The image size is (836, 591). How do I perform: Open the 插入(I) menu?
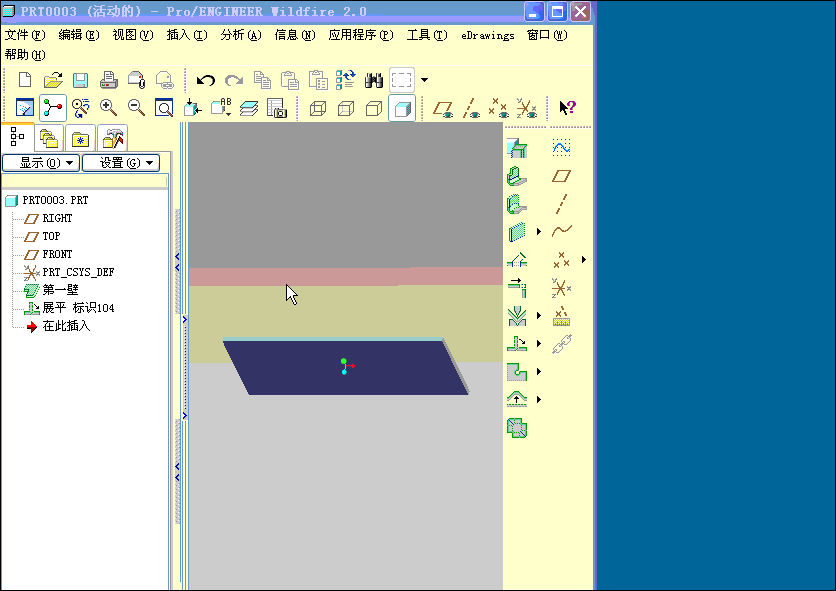click(x=187, y=35)
